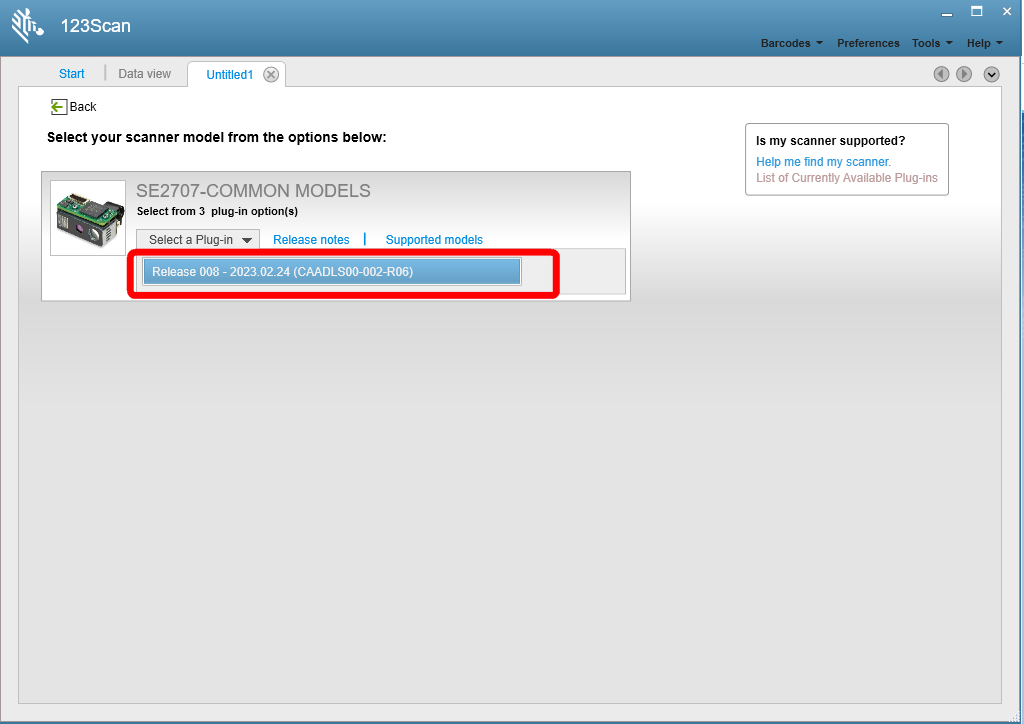This screenshot has height=724, width=1024.
Task: Click the SE2707 scanner engine thumbnail
Action: pyautogui.click(x=88, y=218)
